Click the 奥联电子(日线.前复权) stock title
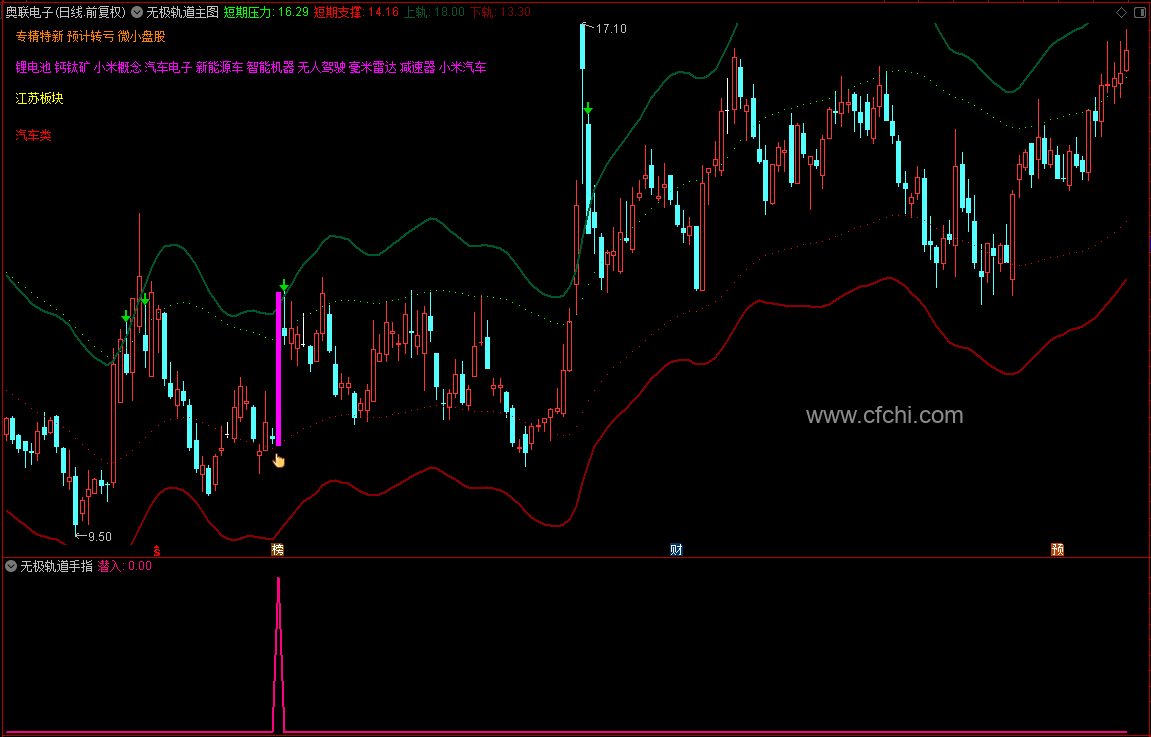This screenshot has height=737, width=1151. (65, 12)
